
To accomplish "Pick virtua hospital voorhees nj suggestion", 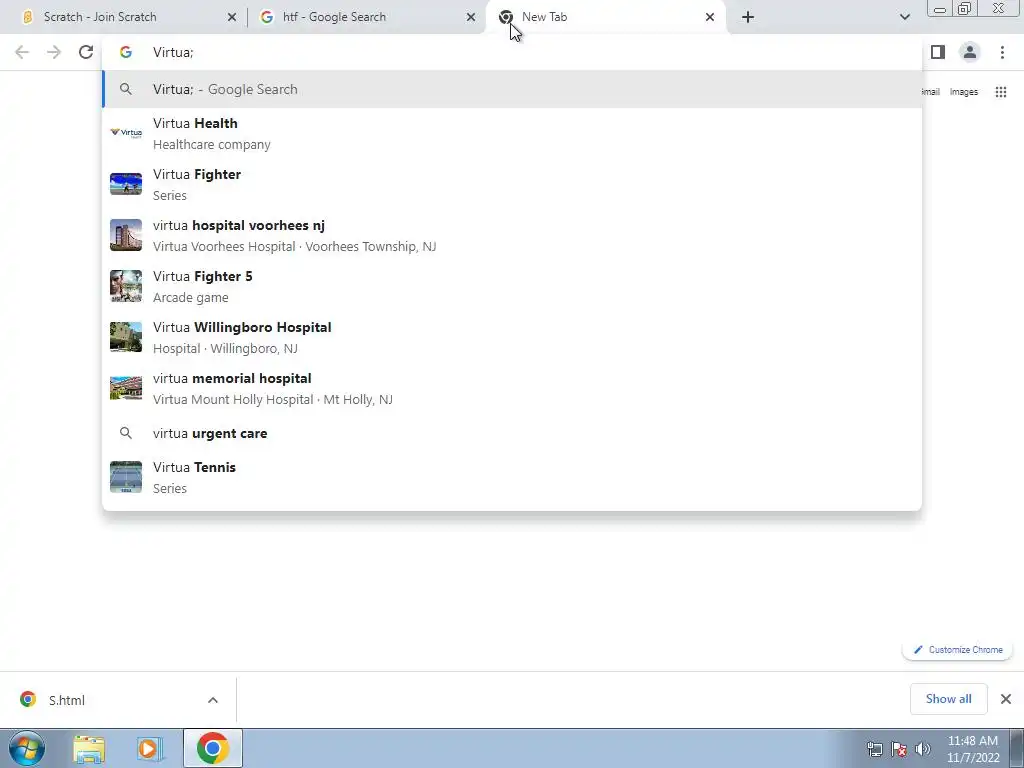I will click(x=512, y=235).
